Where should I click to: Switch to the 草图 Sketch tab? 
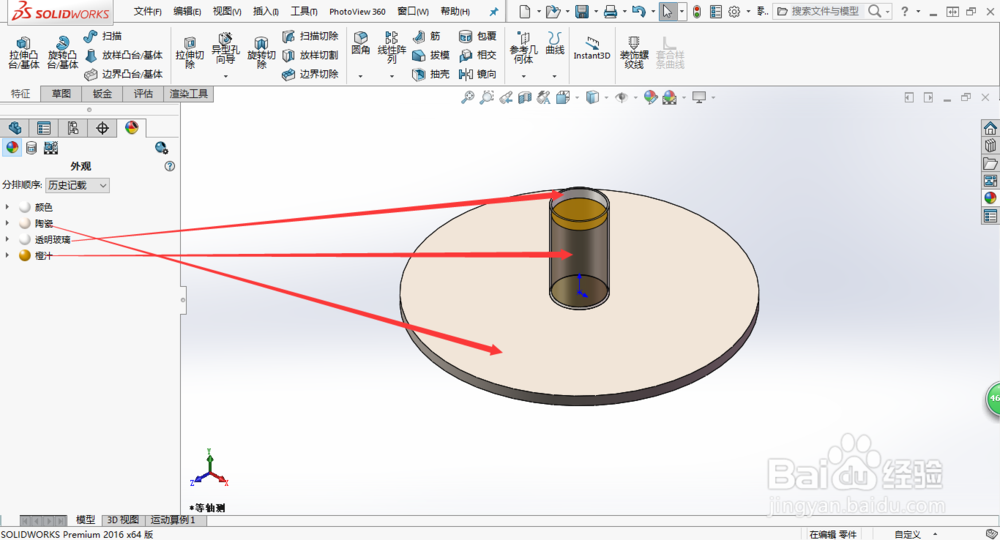point(61,94)
